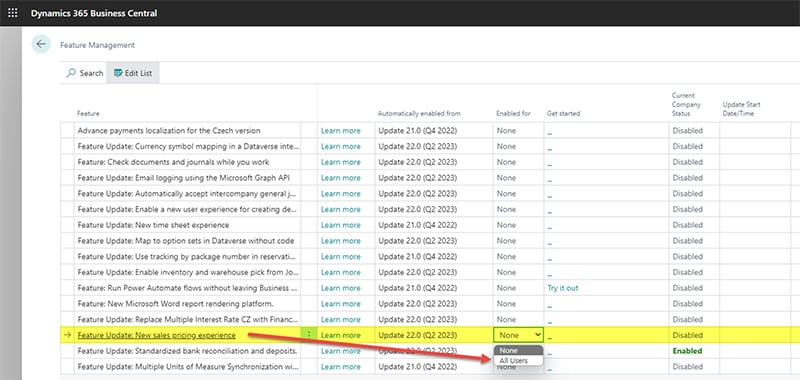Open Learn more for Run Power Automate flows
Screen dimensions: 800x380
[x=341, y=288]
